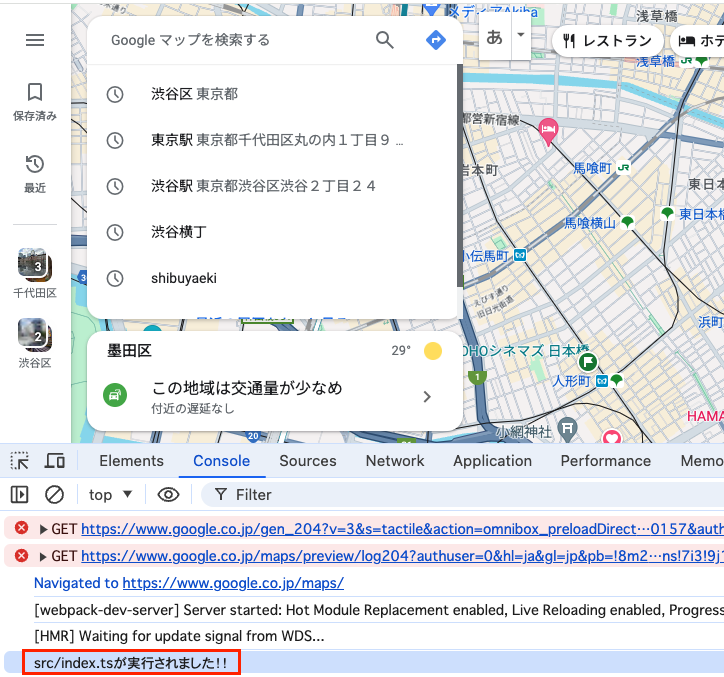724x677 pixels.
Task: Open the 渋谷区 recent thumbnail
Action: 35,334
